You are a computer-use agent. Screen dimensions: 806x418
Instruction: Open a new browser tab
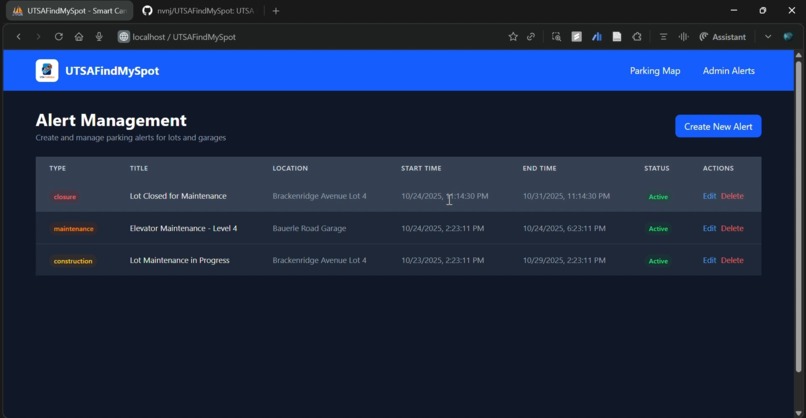coord(276,11)
